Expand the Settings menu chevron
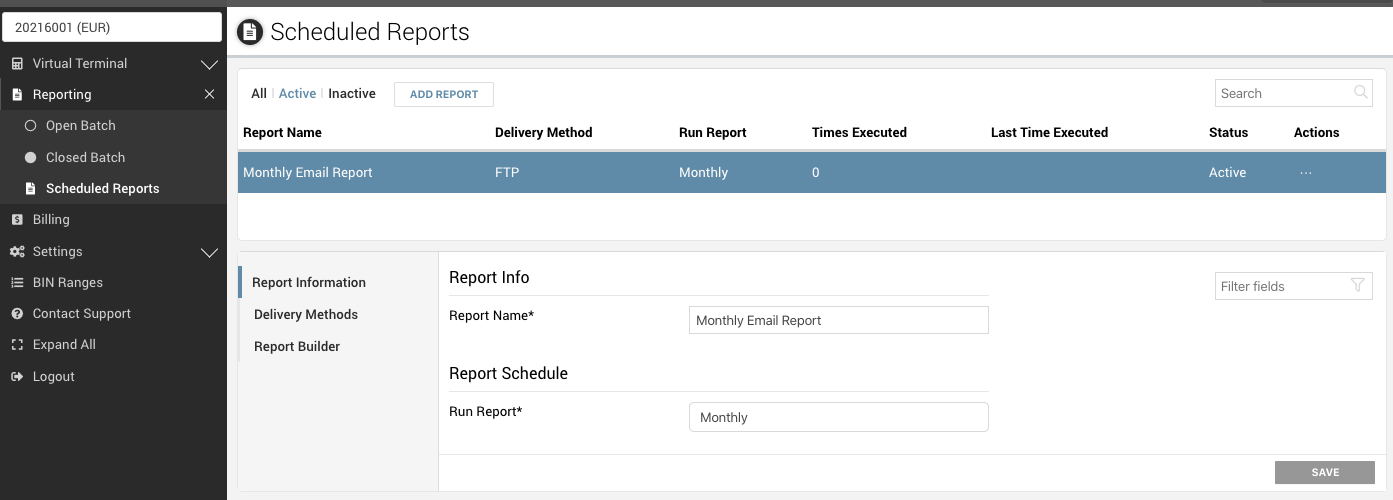 coord(209,253)
